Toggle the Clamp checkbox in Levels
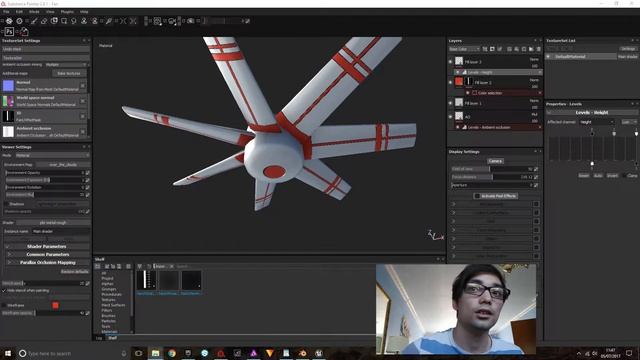640x360 pixels. coord(624,176)
